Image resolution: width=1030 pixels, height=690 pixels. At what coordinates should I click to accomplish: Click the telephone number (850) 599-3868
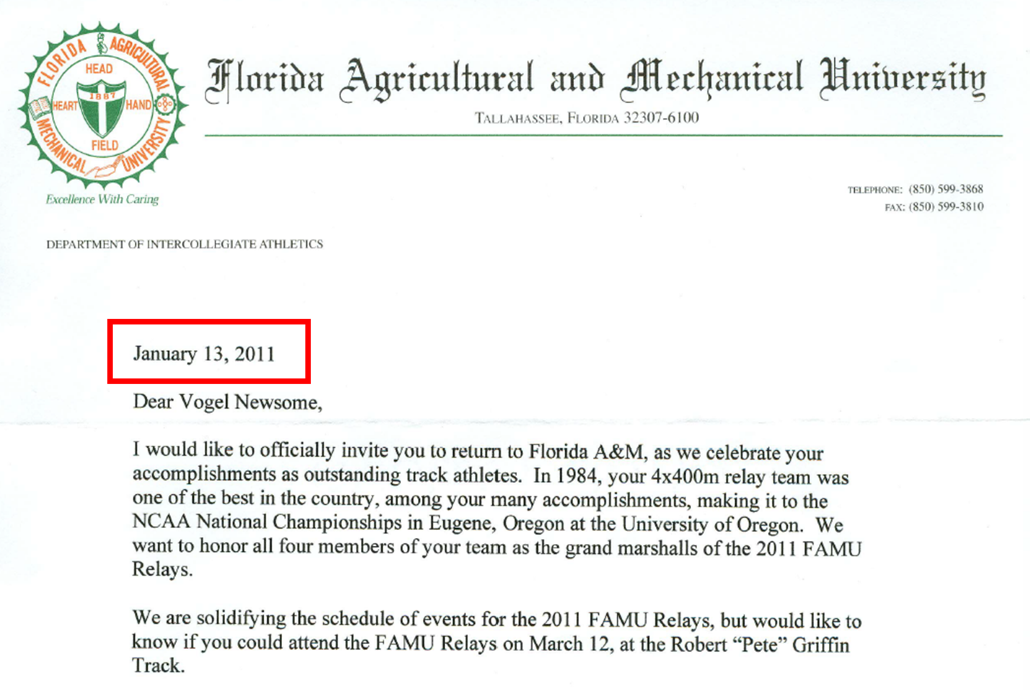click(946, 190)
